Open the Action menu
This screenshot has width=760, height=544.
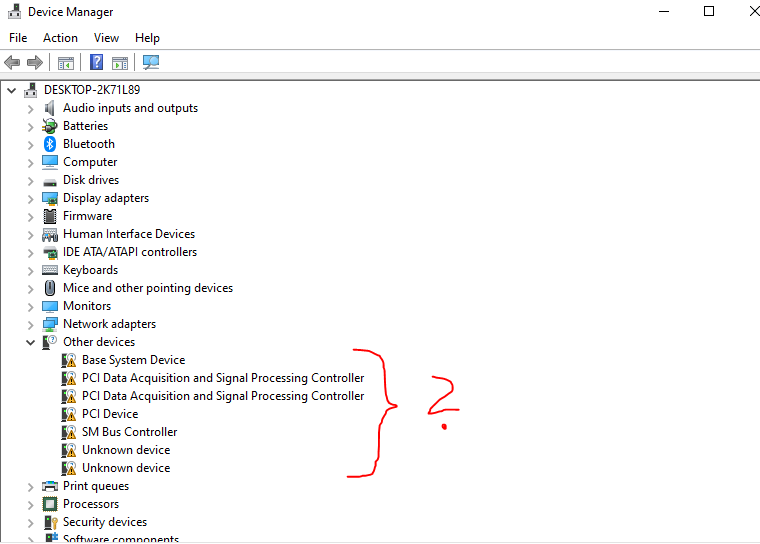60,38
